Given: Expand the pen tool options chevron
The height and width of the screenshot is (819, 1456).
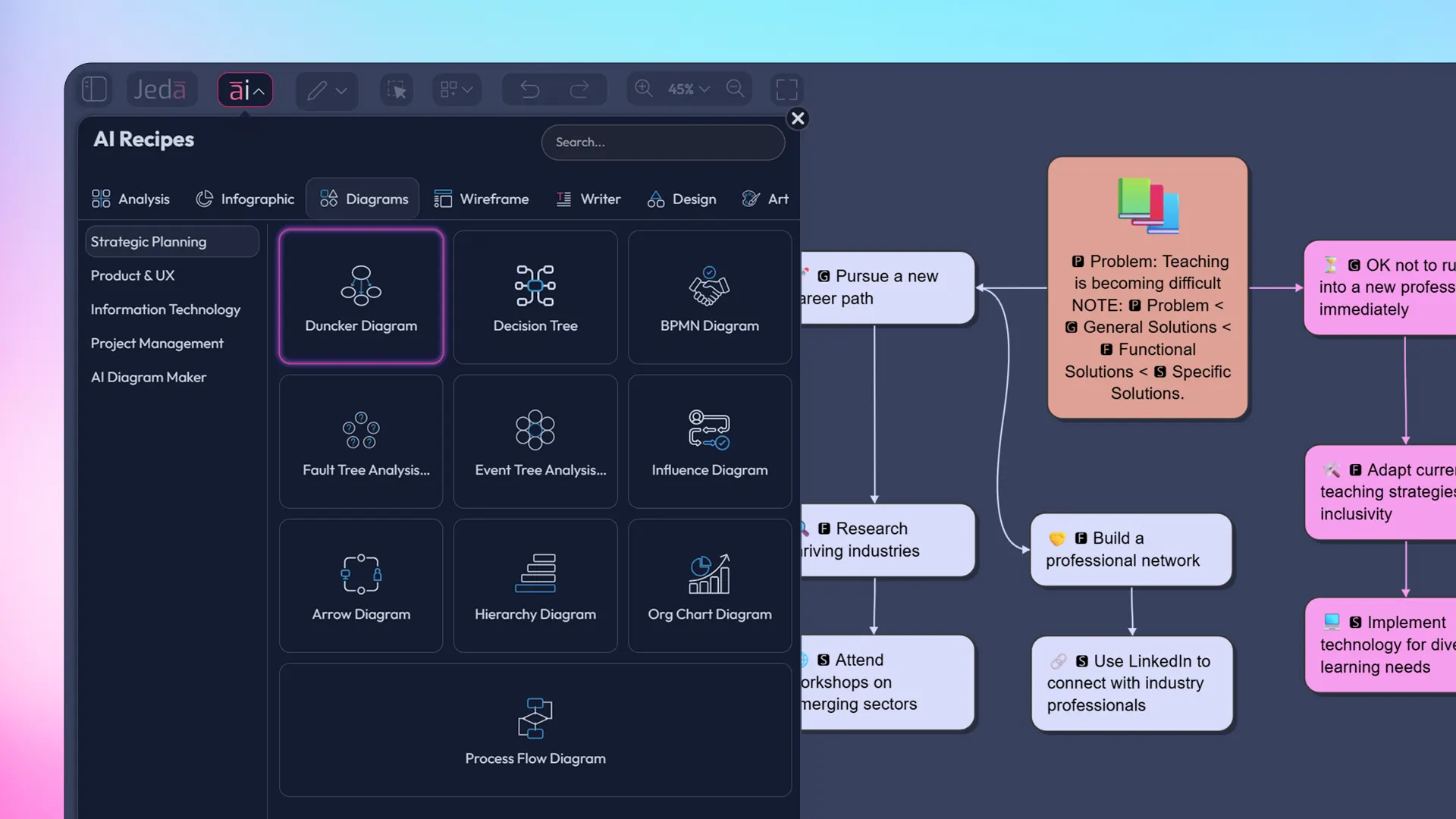Looking at the screenshot, I should pos(340,92).
